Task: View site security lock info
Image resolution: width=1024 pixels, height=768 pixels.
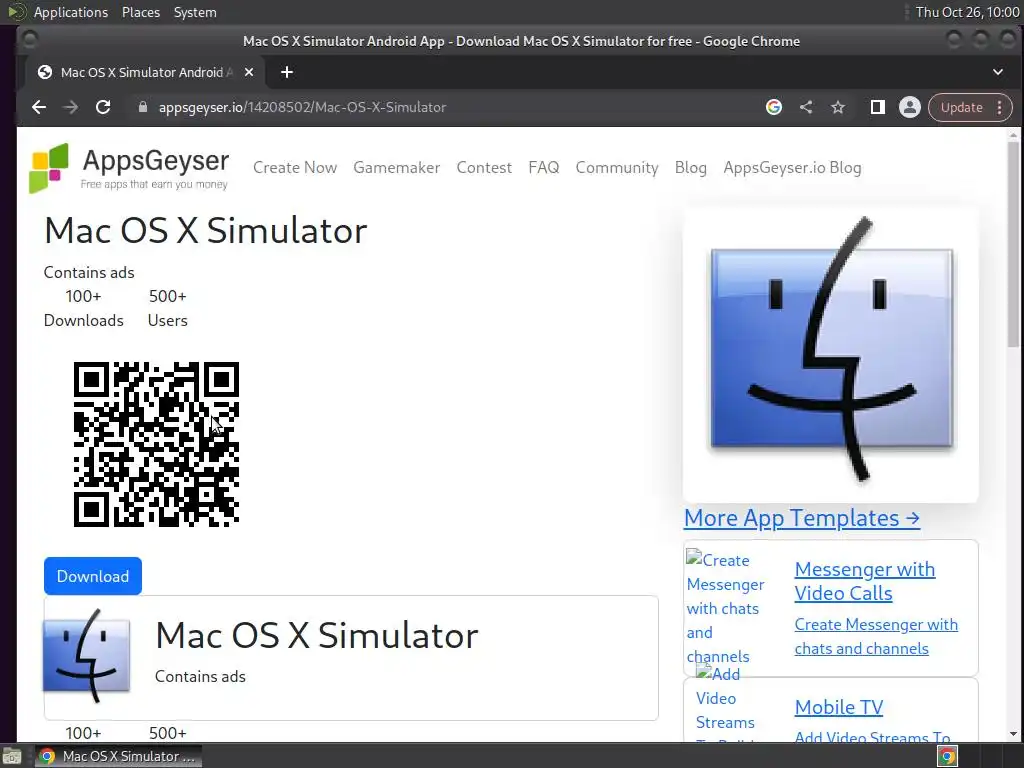Action: [x=142, y=107]
